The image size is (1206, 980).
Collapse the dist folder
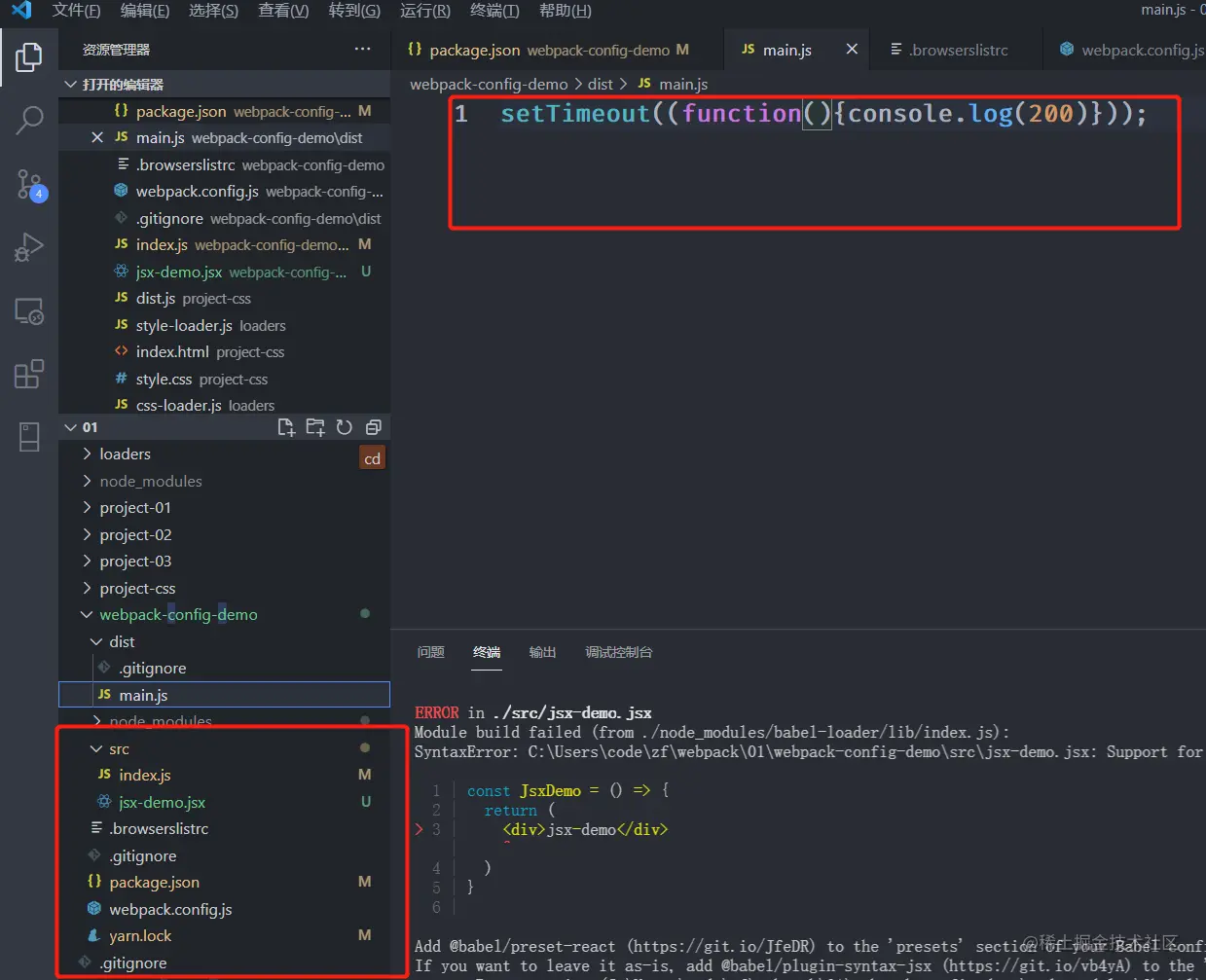coord(224,642)
